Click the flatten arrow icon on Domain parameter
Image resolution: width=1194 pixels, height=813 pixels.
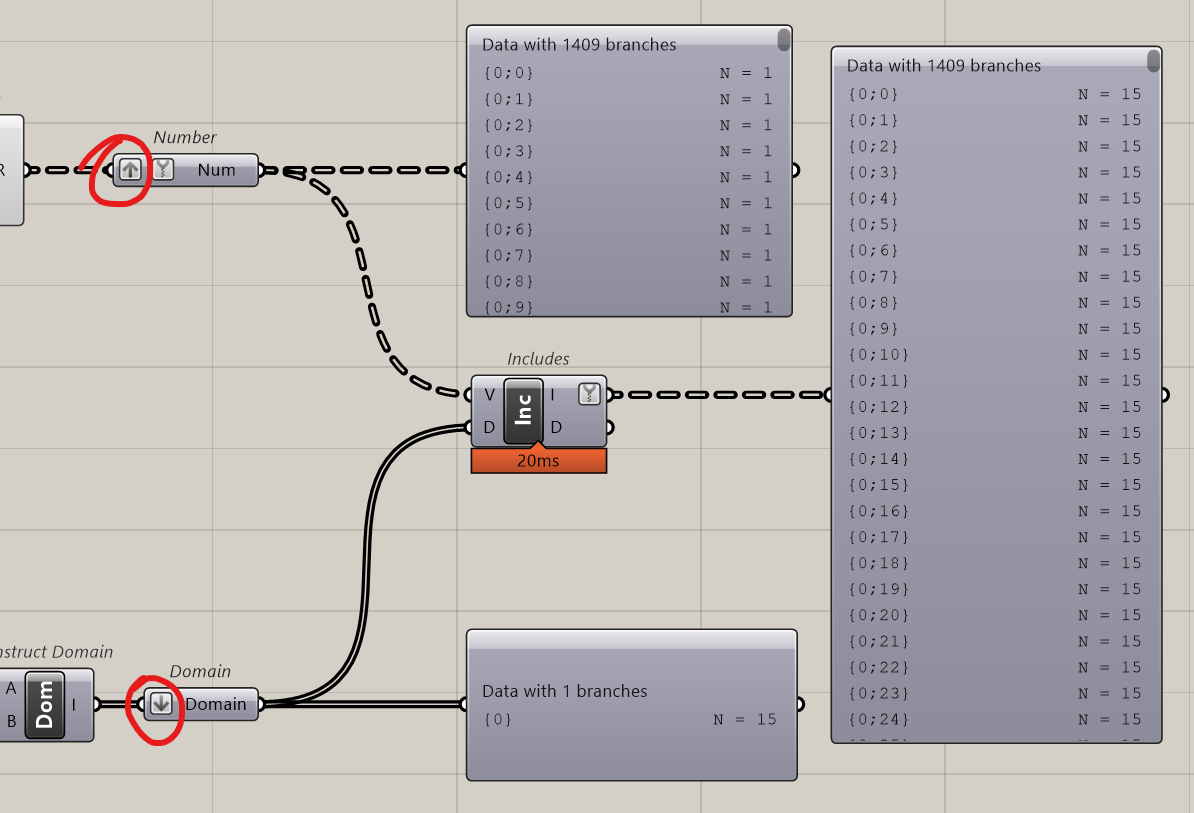pos(161,704)
